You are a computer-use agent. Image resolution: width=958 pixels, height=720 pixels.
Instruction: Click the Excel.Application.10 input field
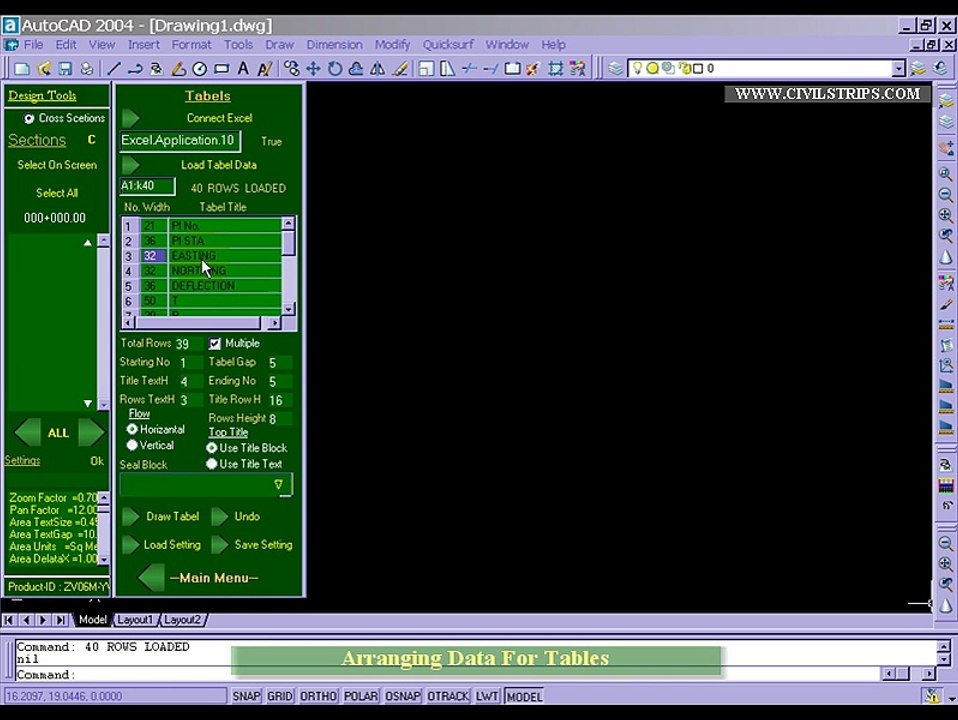pyautogui.click(x=180, y=141)
